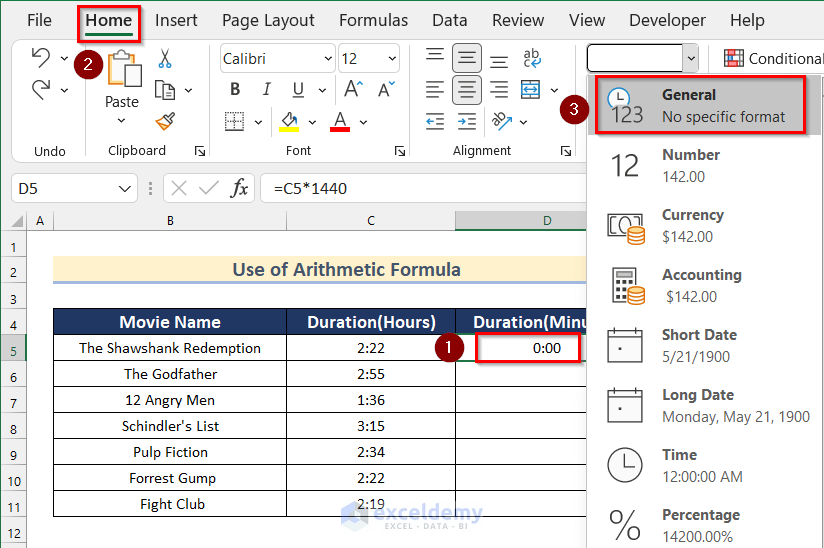Click Top Align icon
Screen dimensions: 824x548
point(435,56)
